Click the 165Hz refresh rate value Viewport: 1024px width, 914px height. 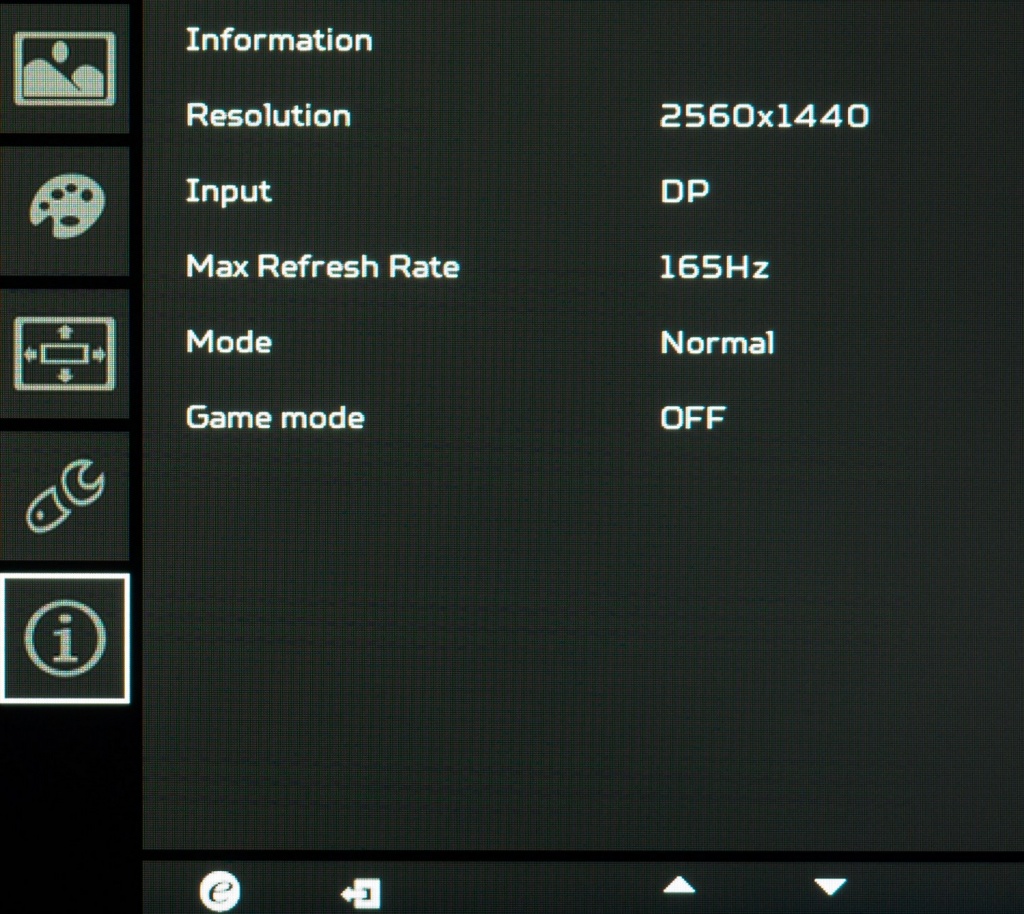714,267
